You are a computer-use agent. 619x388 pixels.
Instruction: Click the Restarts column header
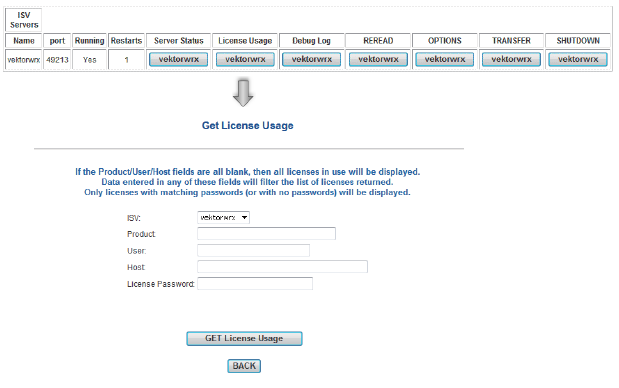(x=126, y=41)
